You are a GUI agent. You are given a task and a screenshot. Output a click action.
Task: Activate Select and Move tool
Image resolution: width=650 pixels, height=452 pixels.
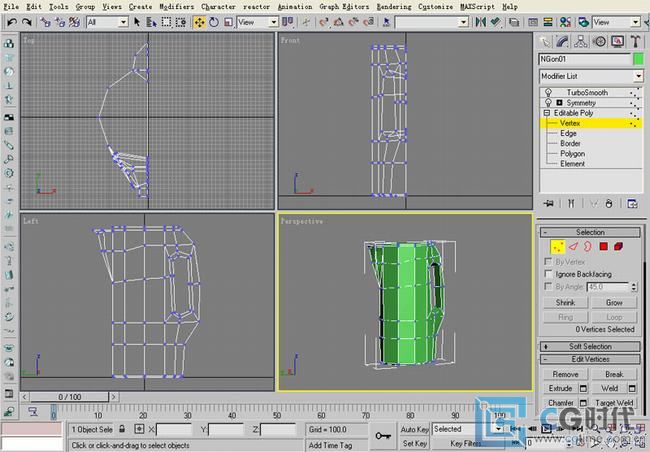tap(199, 22)
